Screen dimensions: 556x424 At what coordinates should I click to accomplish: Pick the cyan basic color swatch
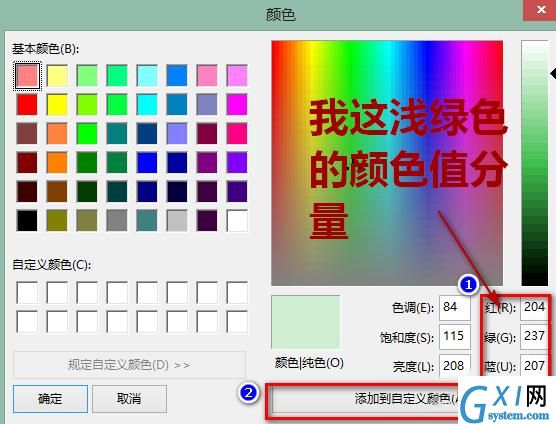point(147,105)
